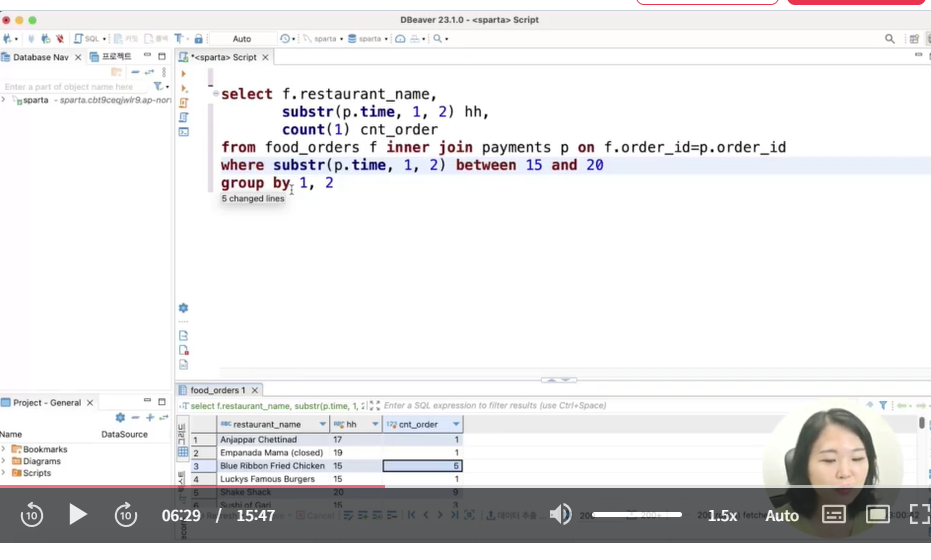931x560 pixels.
Task: Open the active database sparta selector
Action: pyautogui.click(x=368, y=39)
